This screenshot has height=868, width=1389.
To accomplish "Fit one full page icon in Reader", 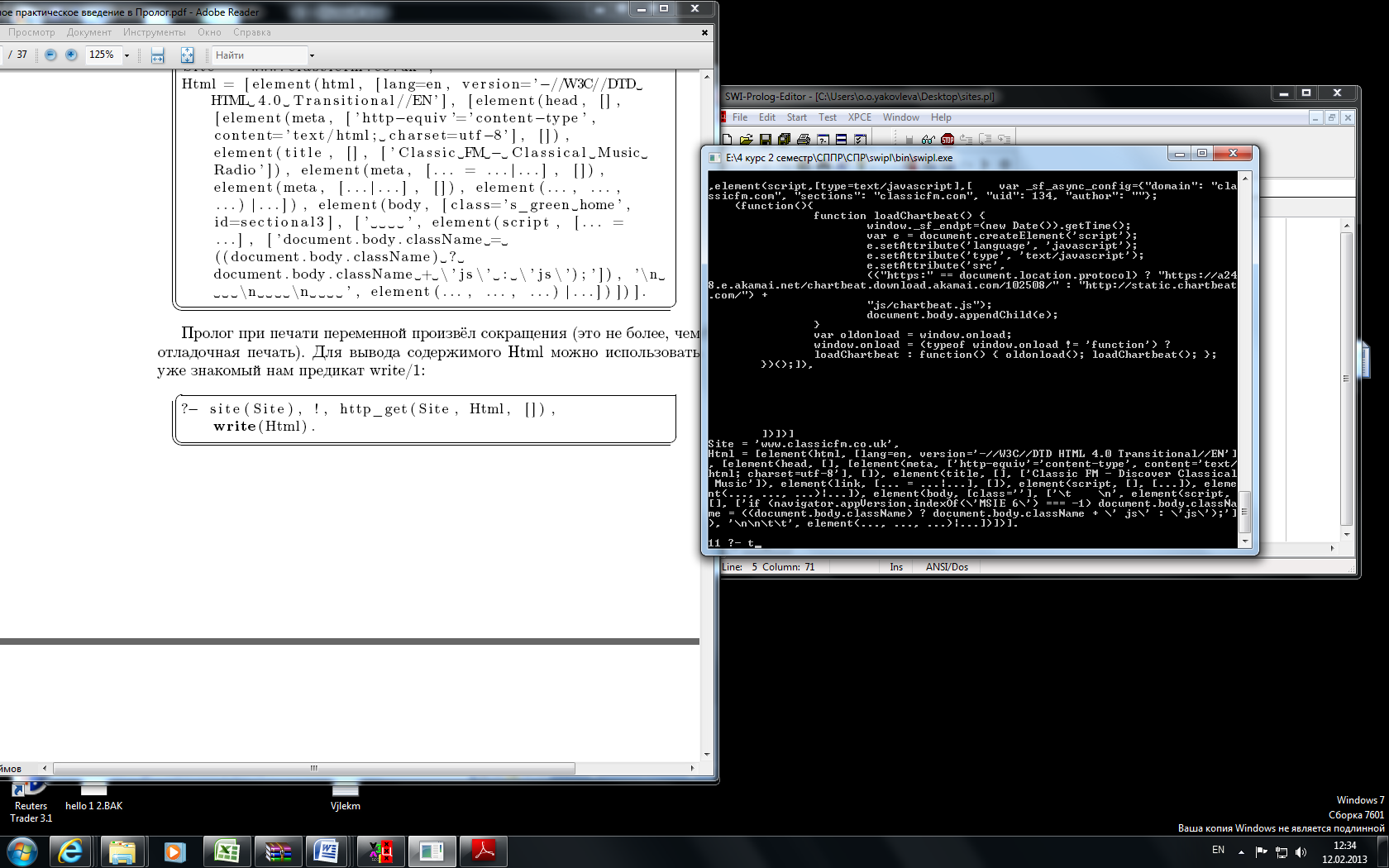I will 187,55.
